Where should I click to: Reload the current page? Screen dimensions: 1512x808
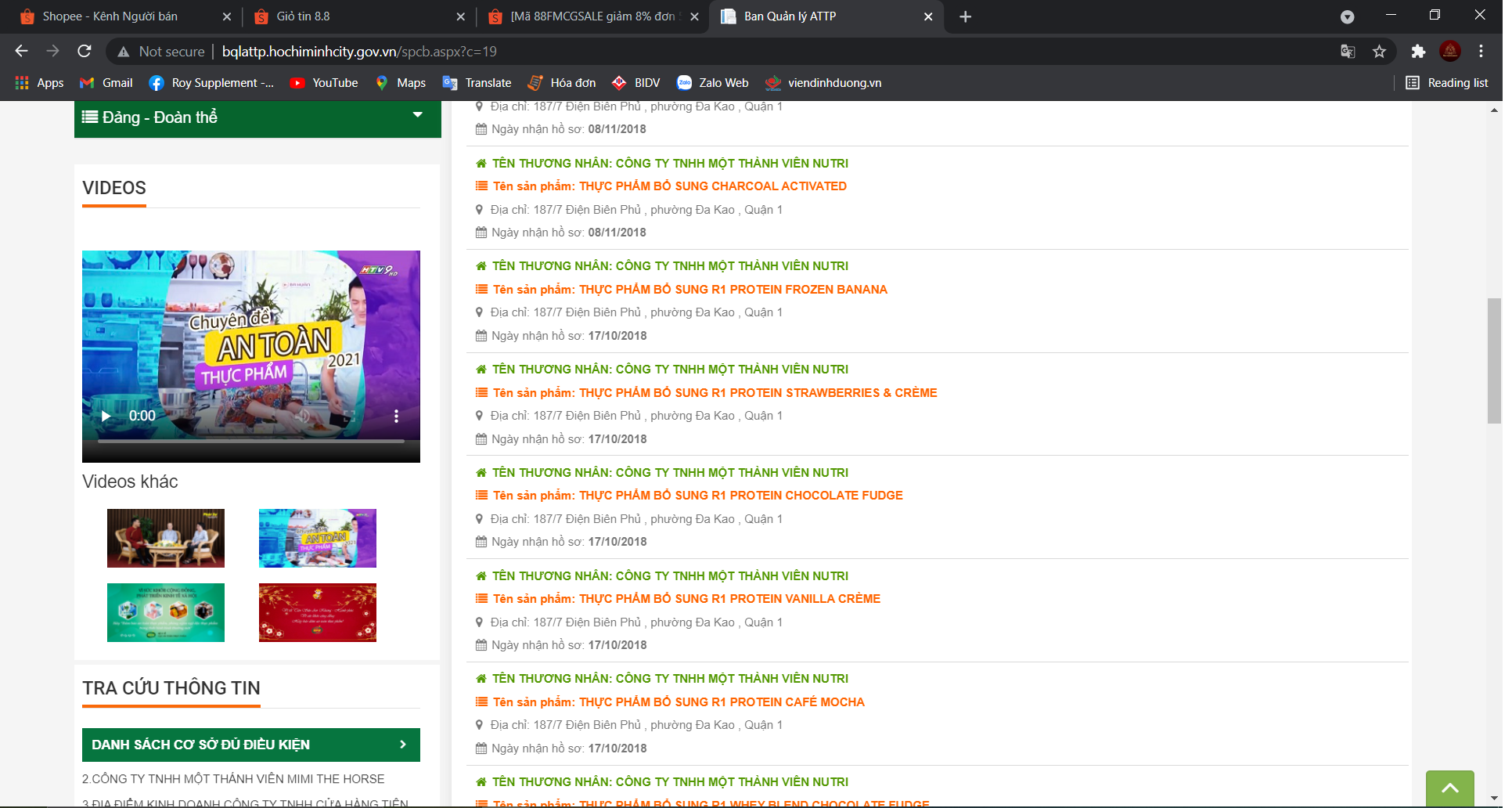[85, 51]
